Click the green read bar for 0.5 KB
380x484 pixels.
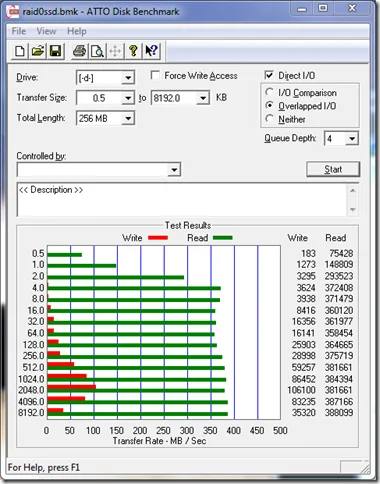click(x=65, y=255)
